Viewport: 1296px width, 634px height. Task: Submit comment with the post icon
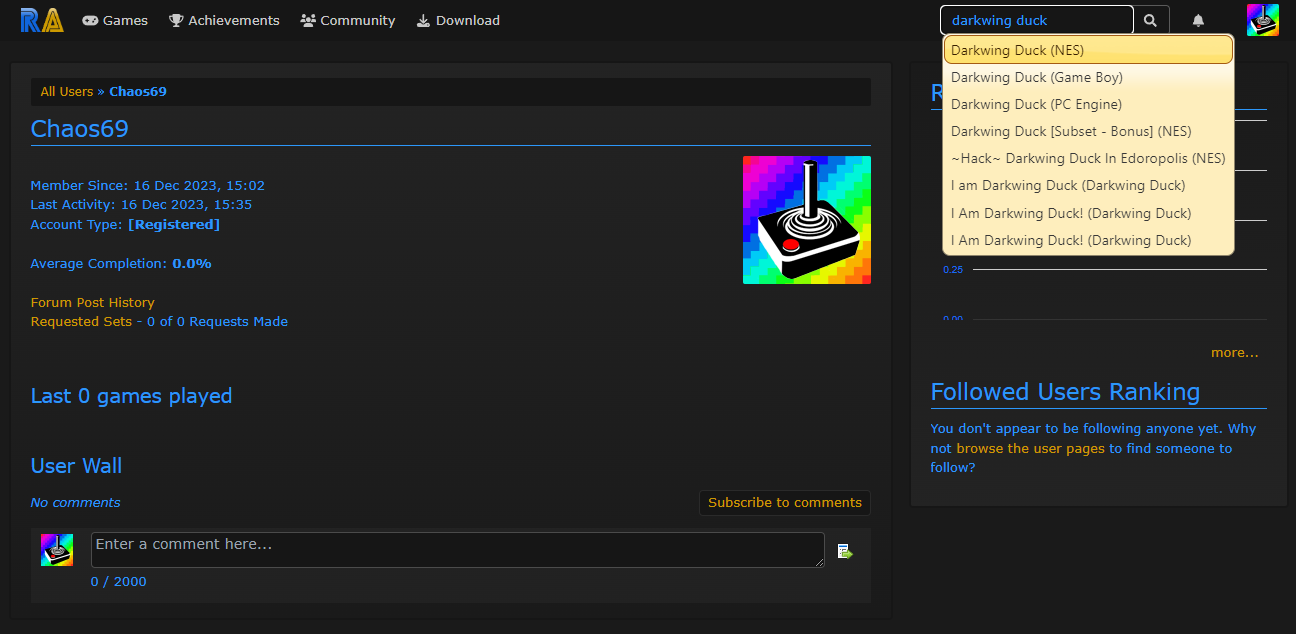pyautogui.click(x=845, y=551)
